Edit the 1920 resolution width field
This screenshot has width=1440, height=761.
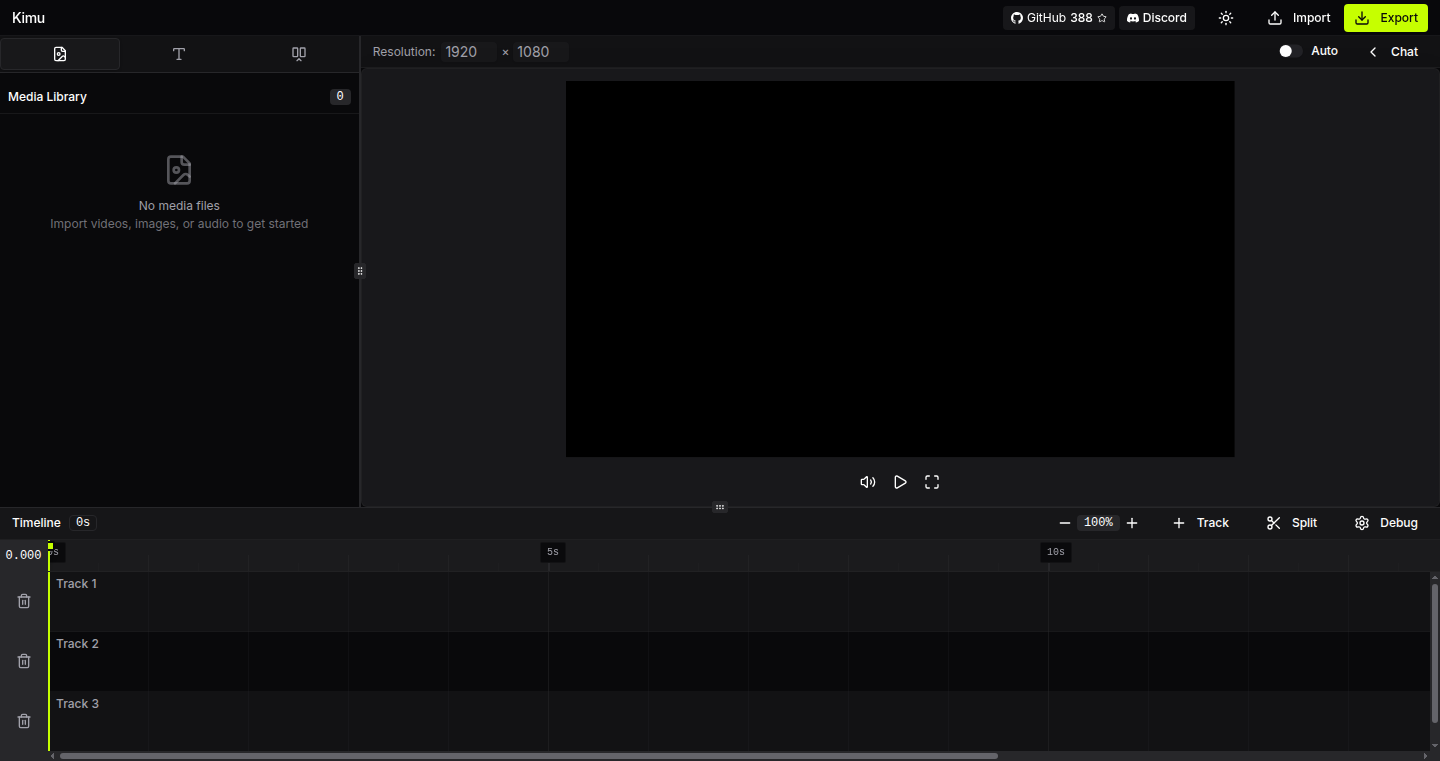tap(468, 52)
